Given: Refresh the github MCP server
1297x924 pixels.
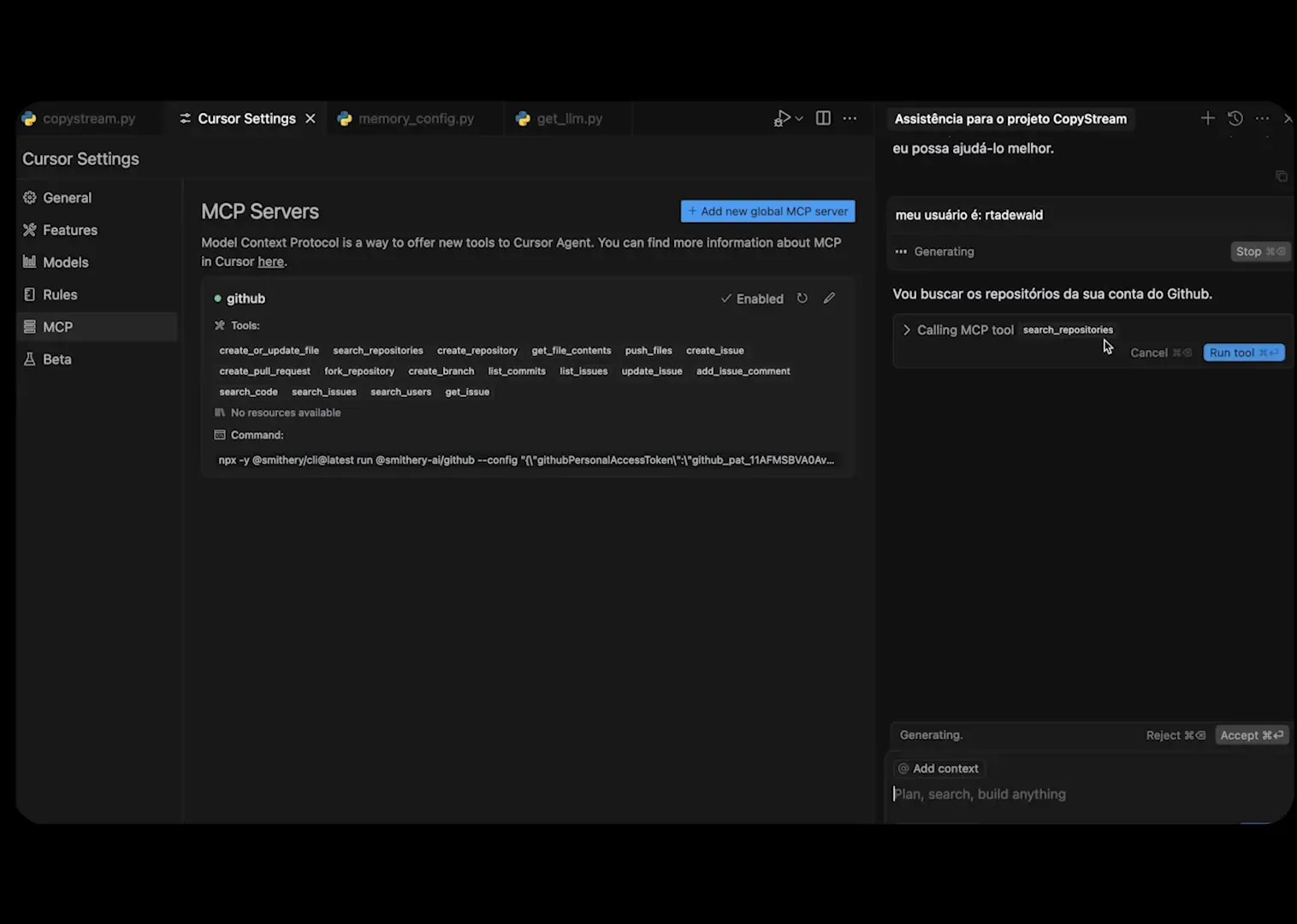Looking at the screenshot, I should coord(802,299).
